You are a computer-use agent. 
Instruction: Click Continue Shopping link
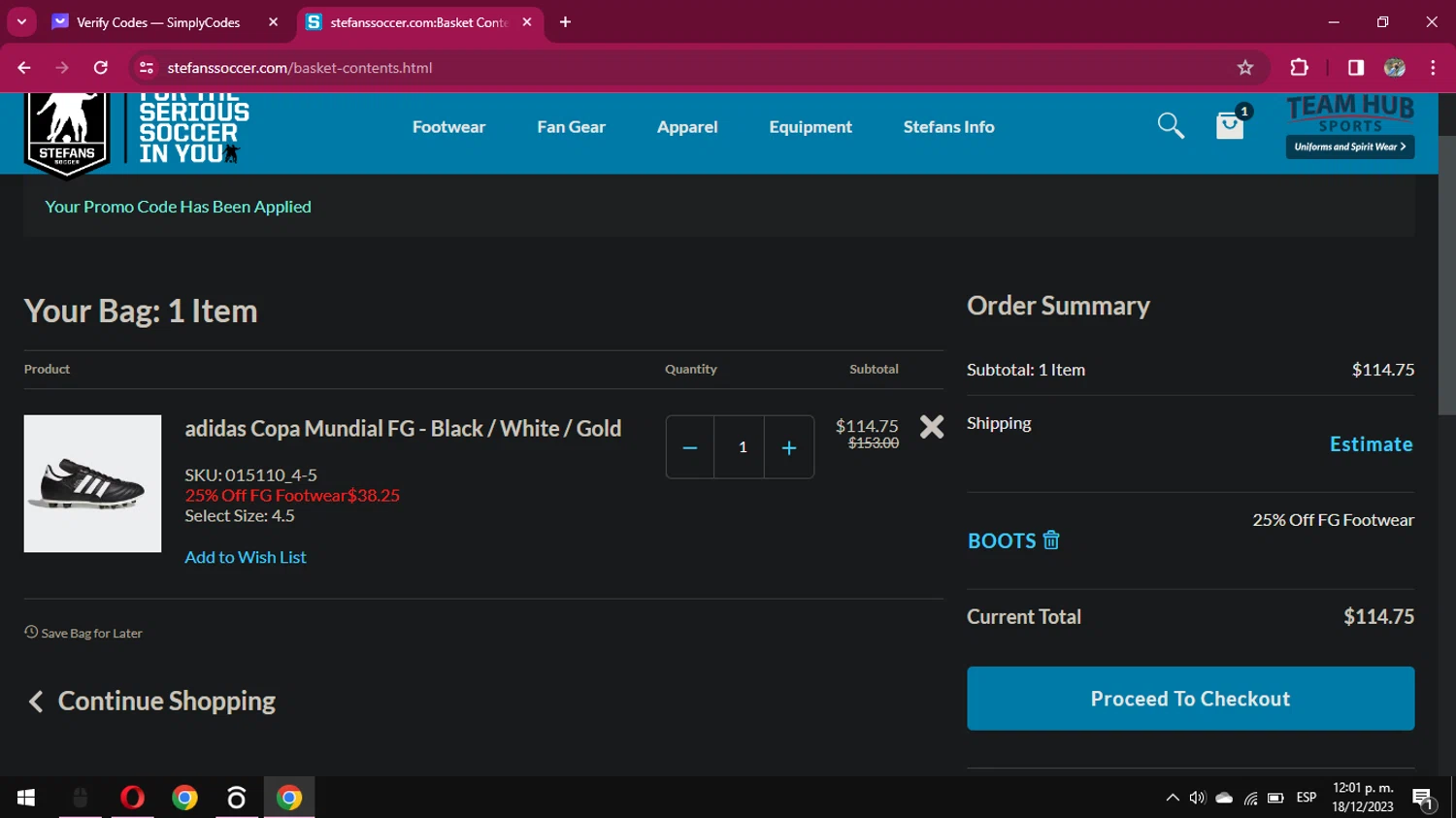pyautogui.click(x=167, y=702)
